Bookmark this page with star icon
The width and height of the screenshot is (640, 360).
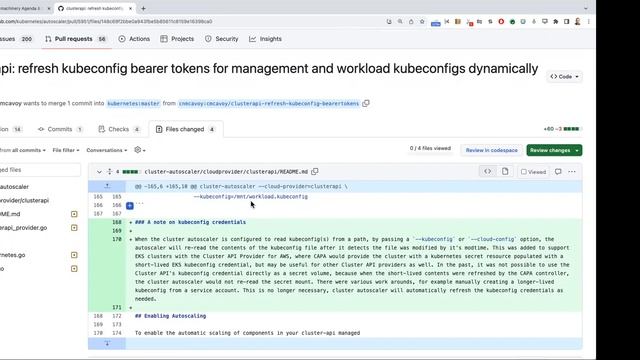click(422, 22)
